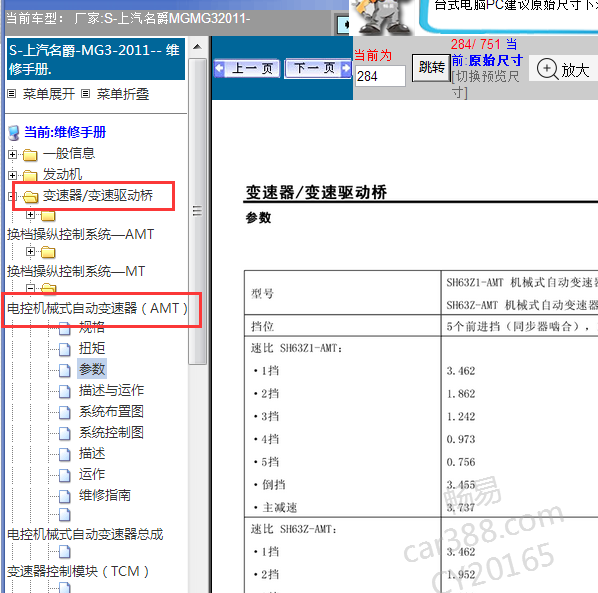The image size is (598, 593).
Task: Open the 运作 document entry
Action: point(92,474)
